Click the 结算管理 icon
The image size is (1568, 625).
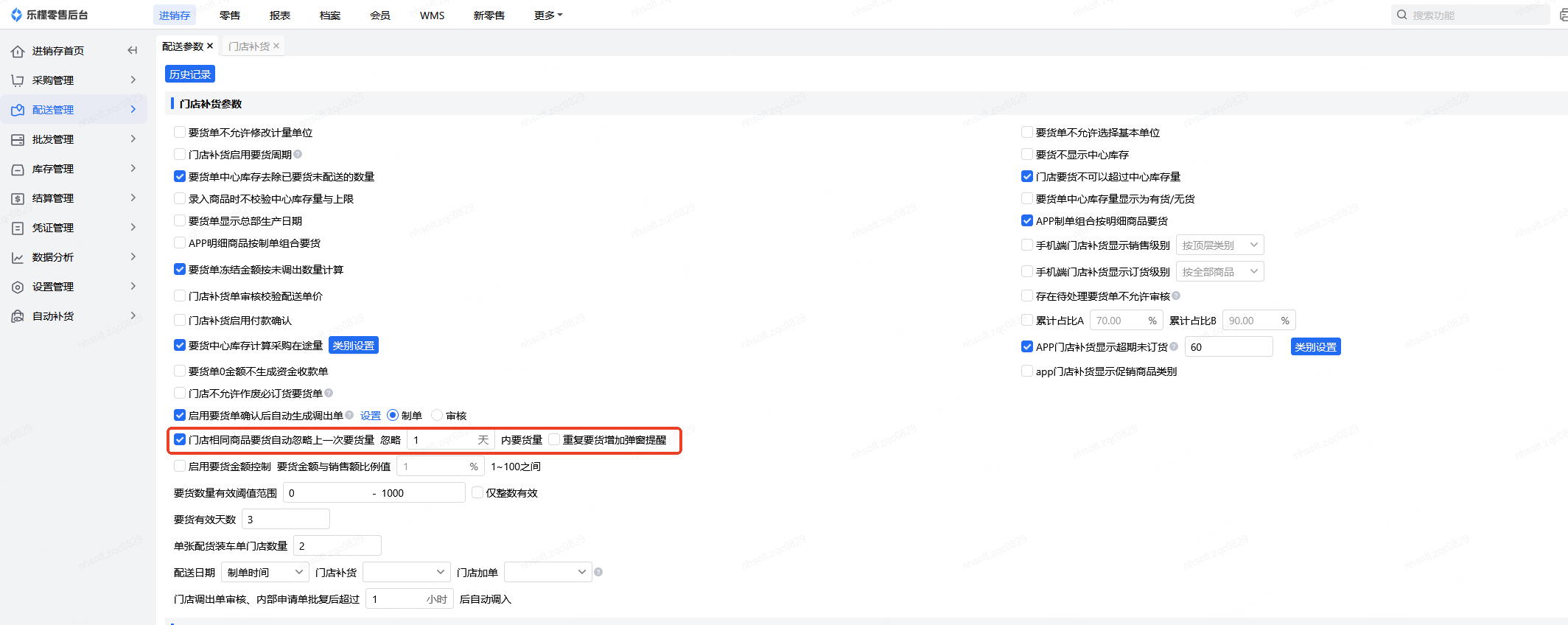[18, 198]
